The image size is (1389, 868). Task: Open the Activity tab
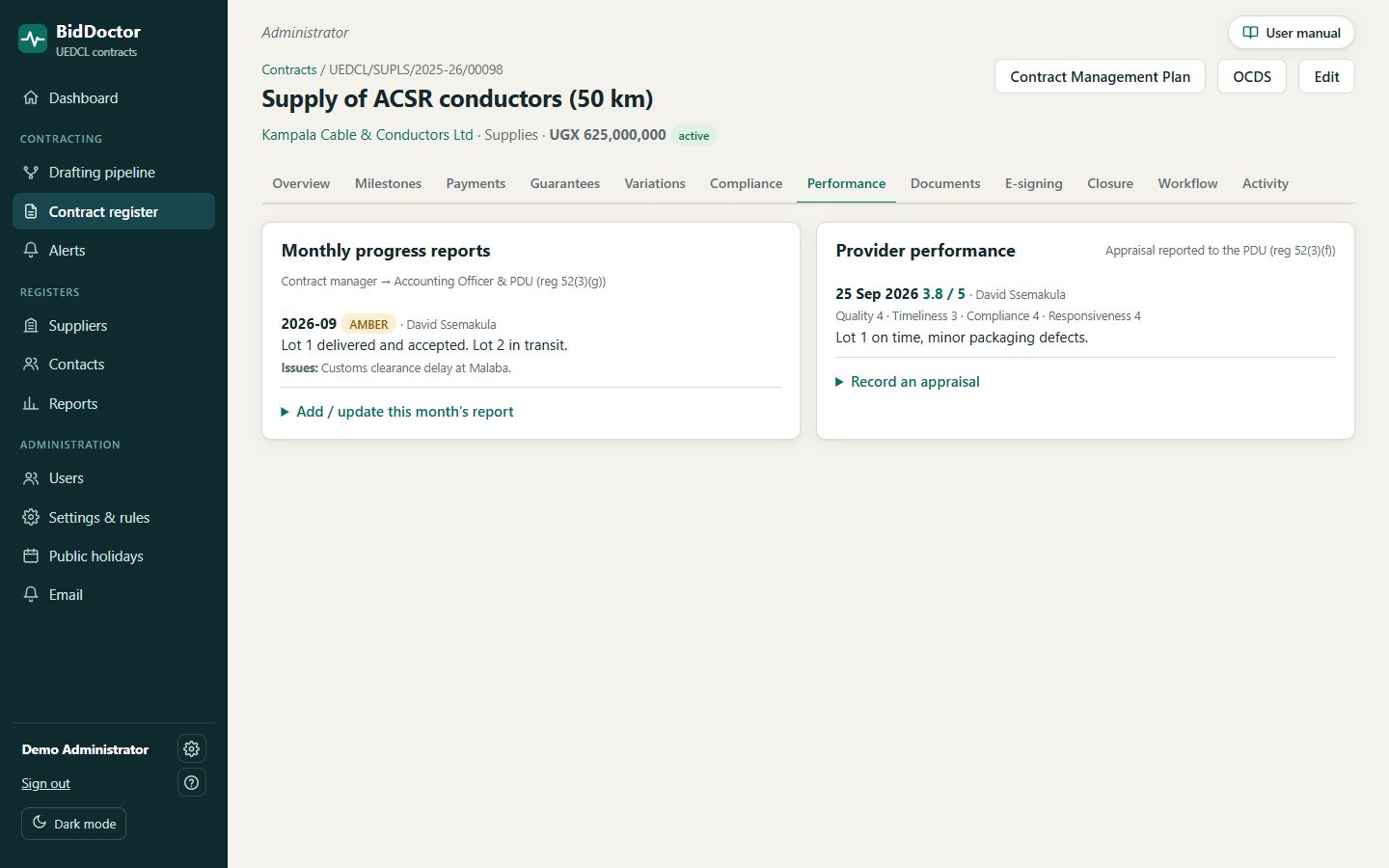(1266, 183)
